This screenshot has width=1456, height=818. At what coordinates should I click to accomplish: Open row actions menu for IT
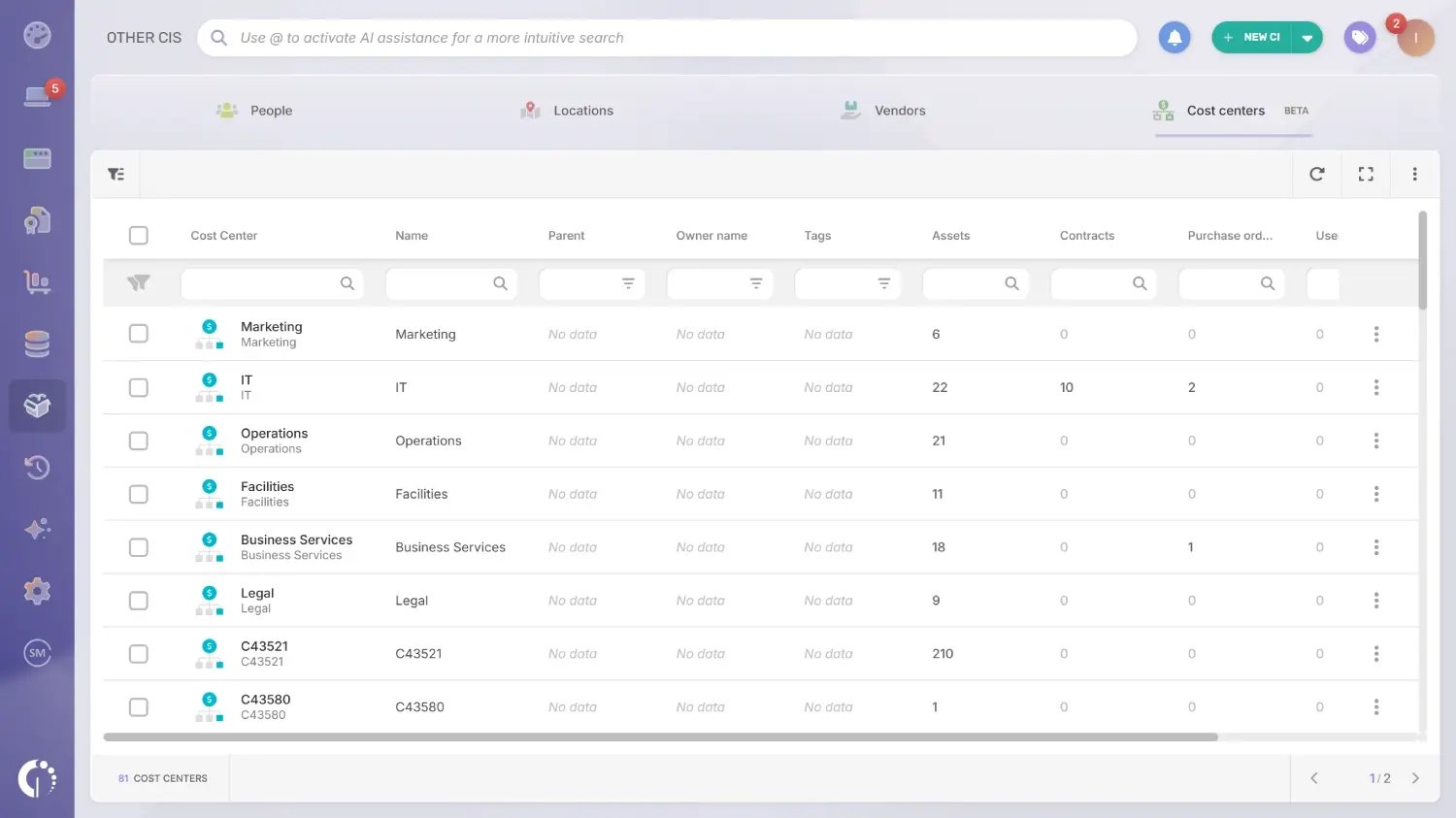[x=1376, y=387]
